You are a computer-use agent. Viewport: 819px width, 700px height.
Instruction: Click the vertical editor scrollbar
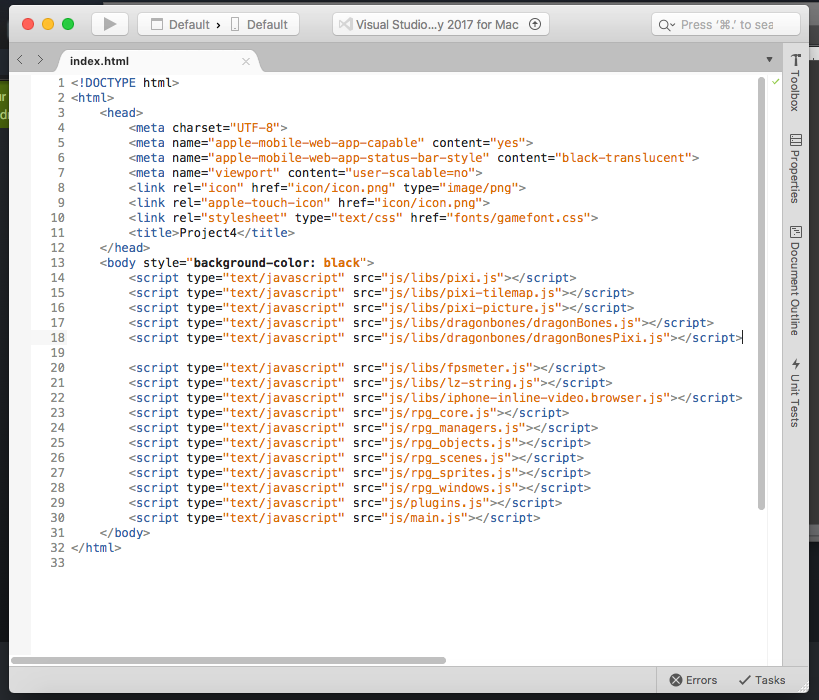pos(761,293)
